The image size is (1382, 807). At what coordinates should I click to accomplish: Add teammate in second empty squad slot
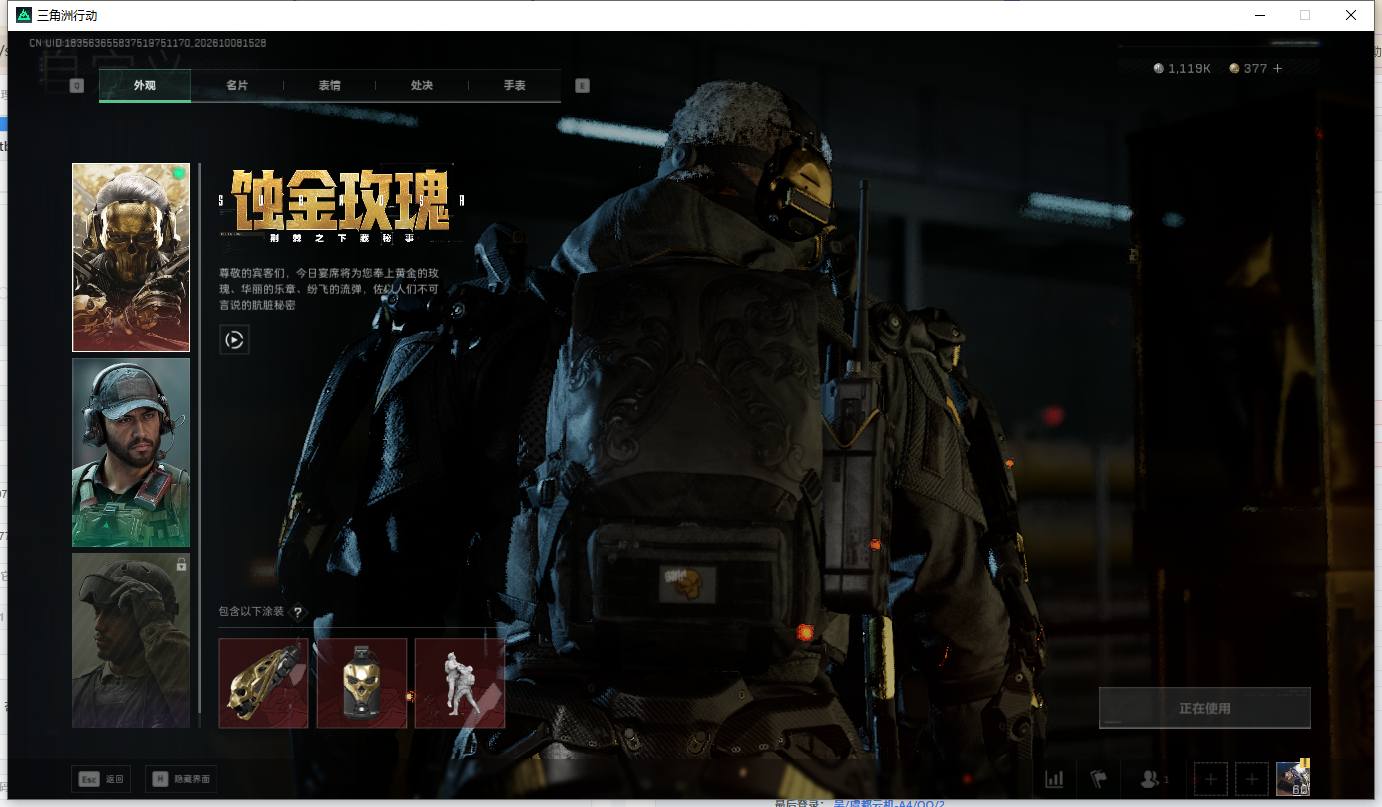1252,779
